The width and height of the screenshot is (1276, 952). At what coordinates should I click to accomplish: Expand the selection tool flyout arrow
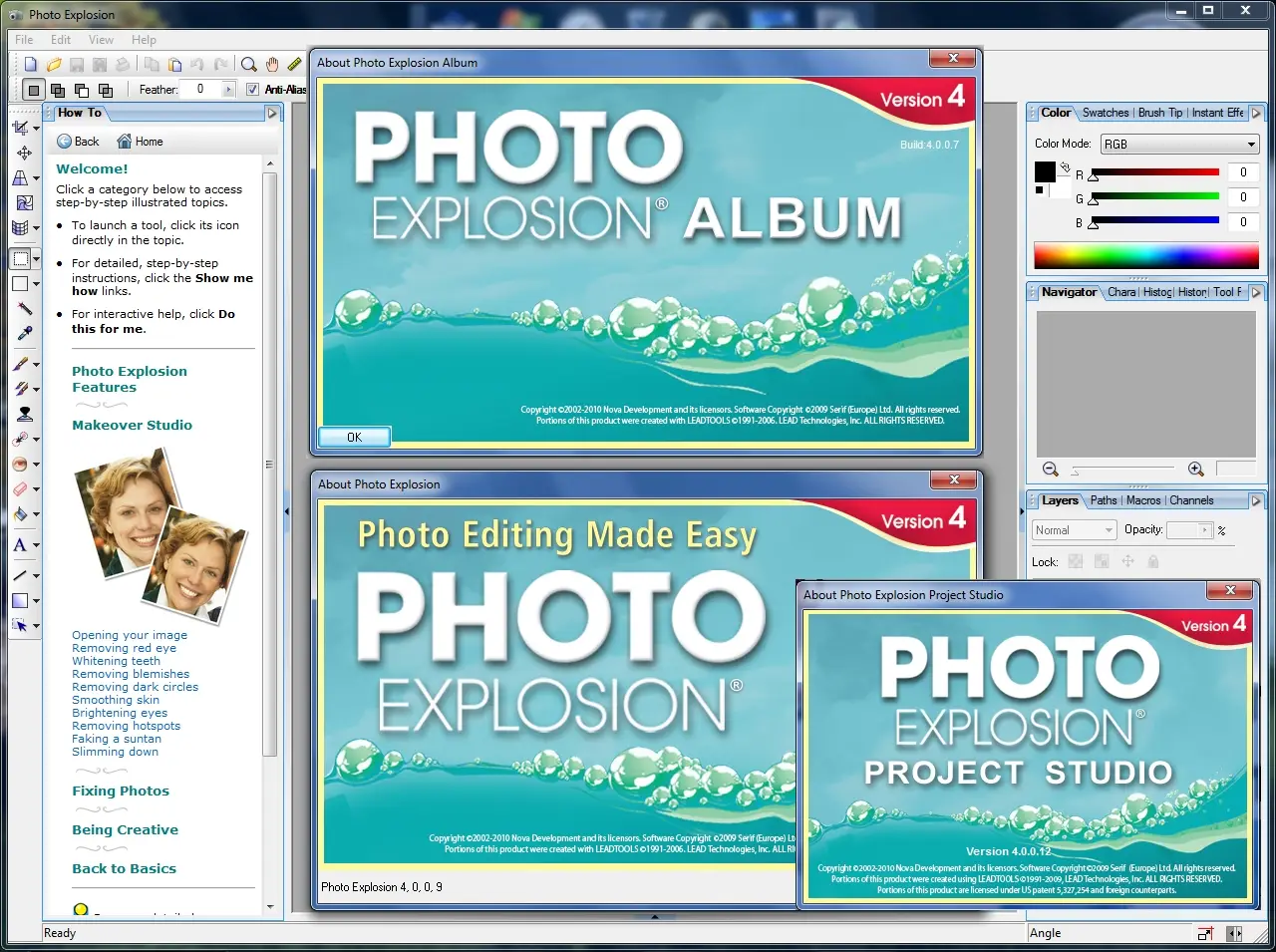coord(36,260)
